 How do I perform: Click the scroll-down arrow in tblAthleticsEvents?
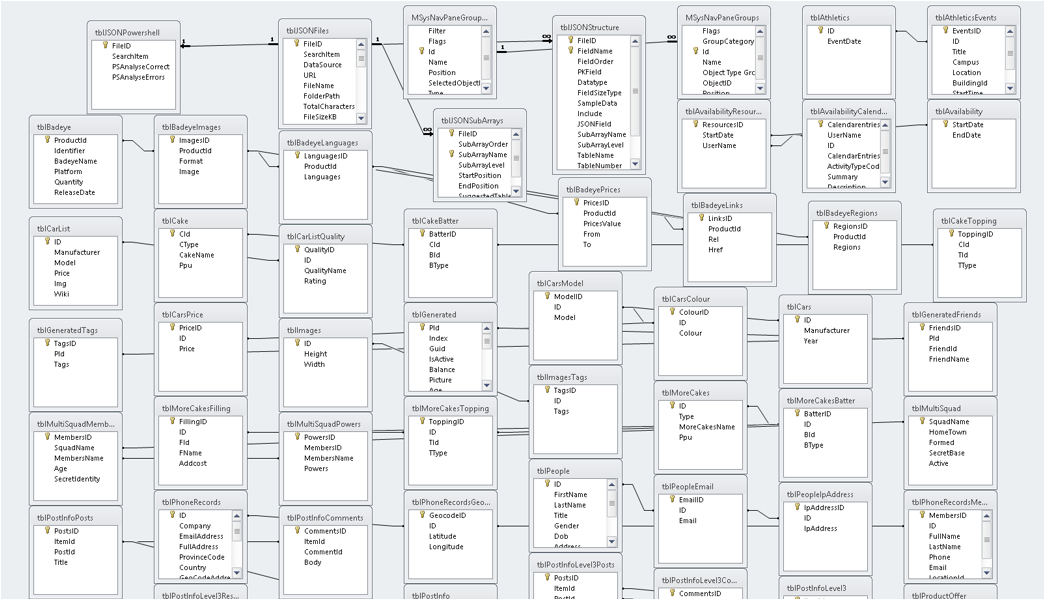point(1010,88)
